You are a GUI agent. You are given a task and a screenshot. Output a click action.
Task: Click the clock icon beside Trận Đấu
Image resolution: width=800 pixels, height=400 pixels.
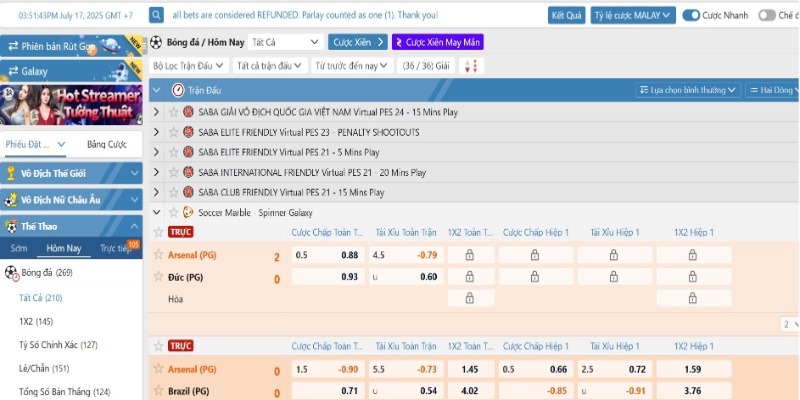click(178, 90)
